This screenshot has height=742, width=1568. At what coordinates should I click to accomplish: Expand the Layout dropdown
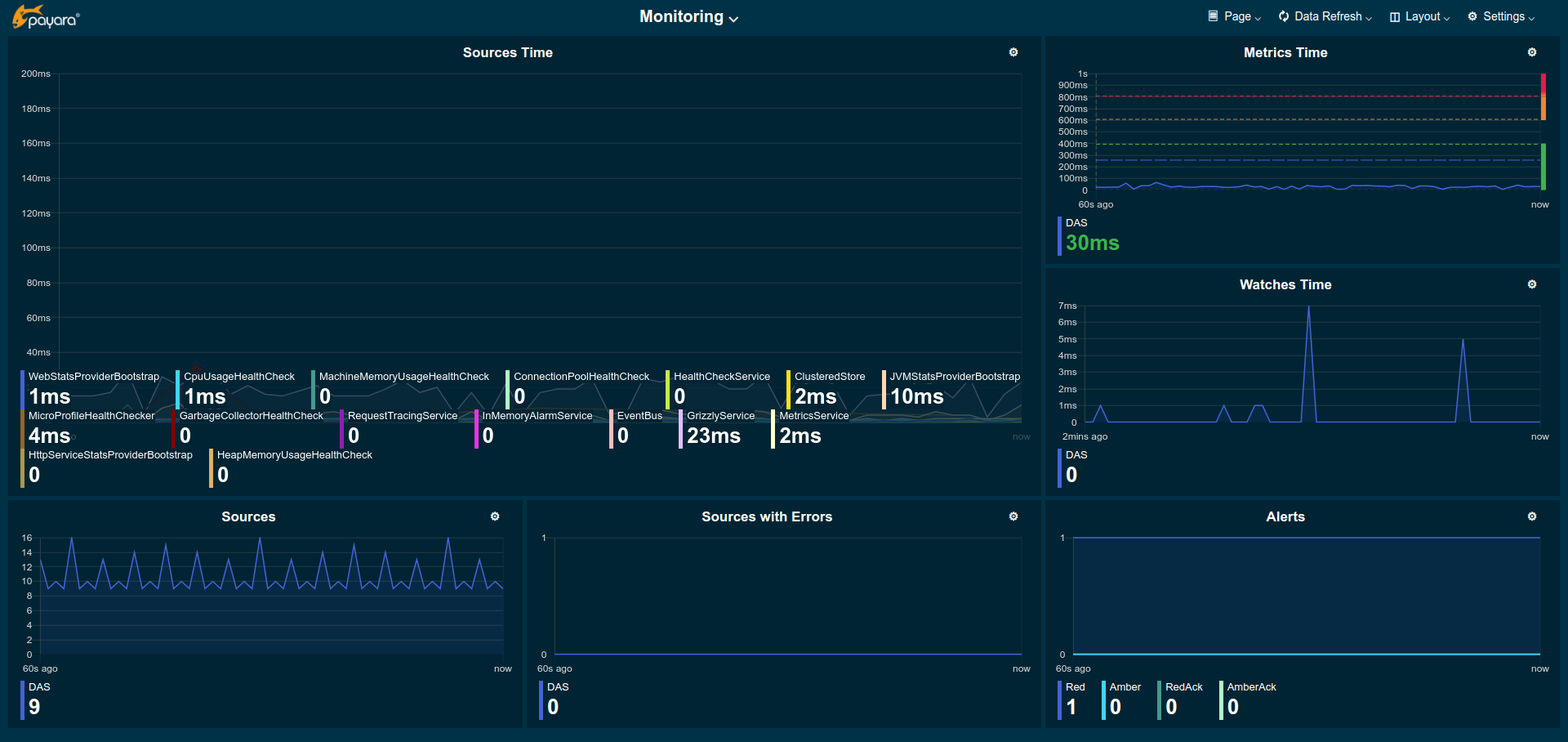1419,16
